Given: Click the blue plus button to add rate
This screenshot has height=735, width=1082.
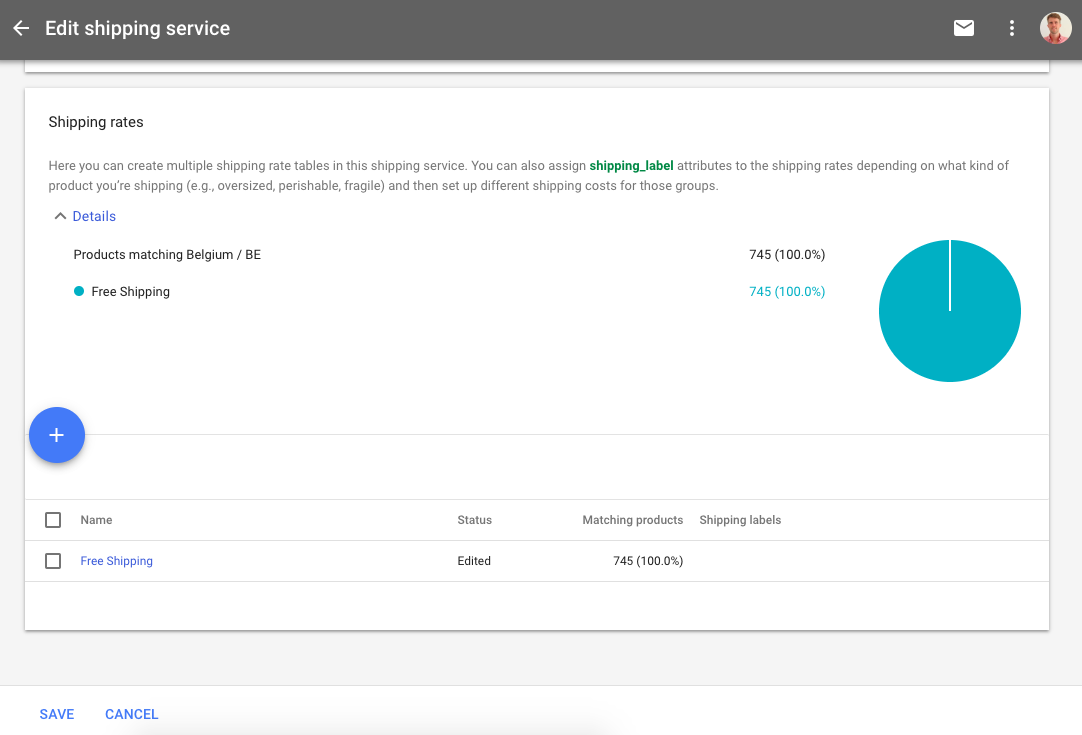Looking at the screenshot, I should (x=56, y=434).
